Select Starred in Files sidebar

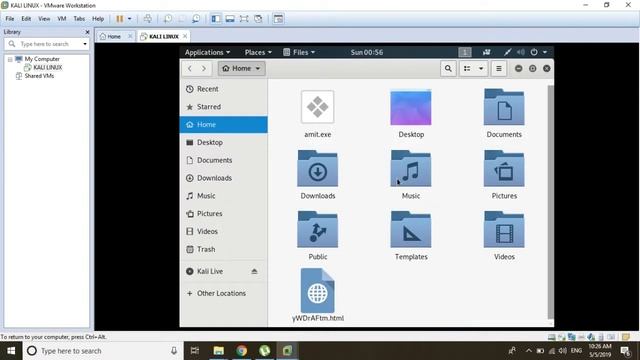[224, 107]
